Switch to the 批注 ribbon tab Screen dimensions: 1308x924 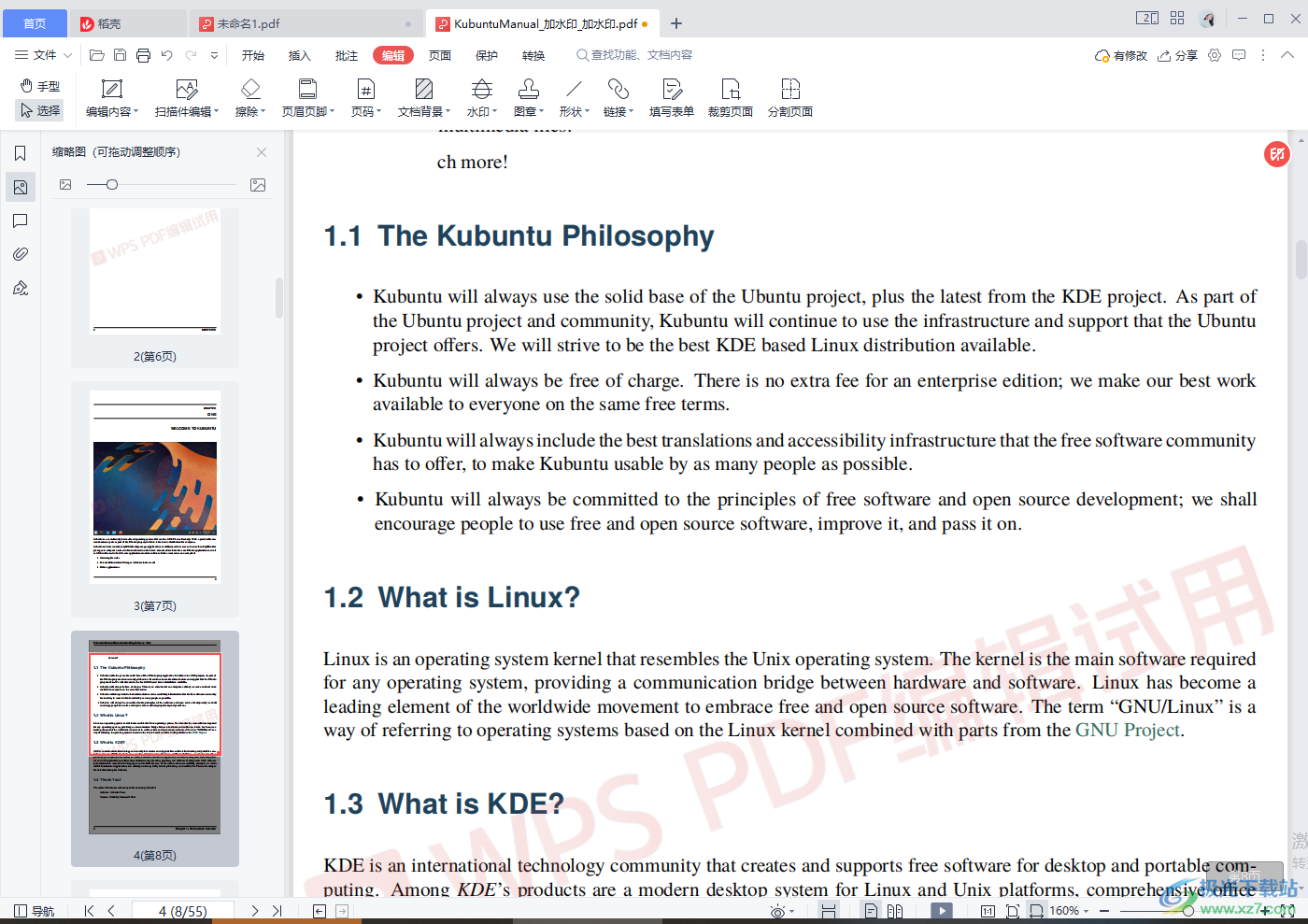[x=347, y=55]
